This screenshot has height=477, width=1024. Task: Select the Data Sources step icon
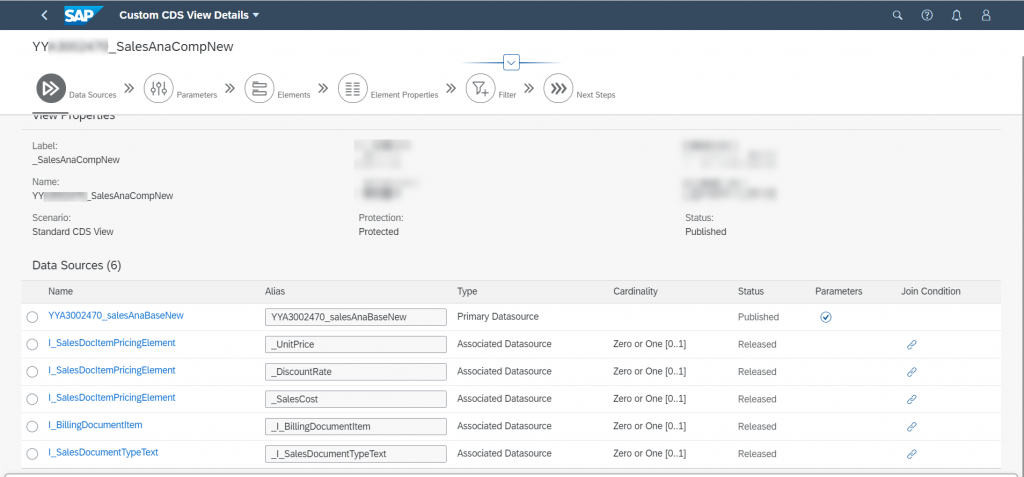pos(51,88)
